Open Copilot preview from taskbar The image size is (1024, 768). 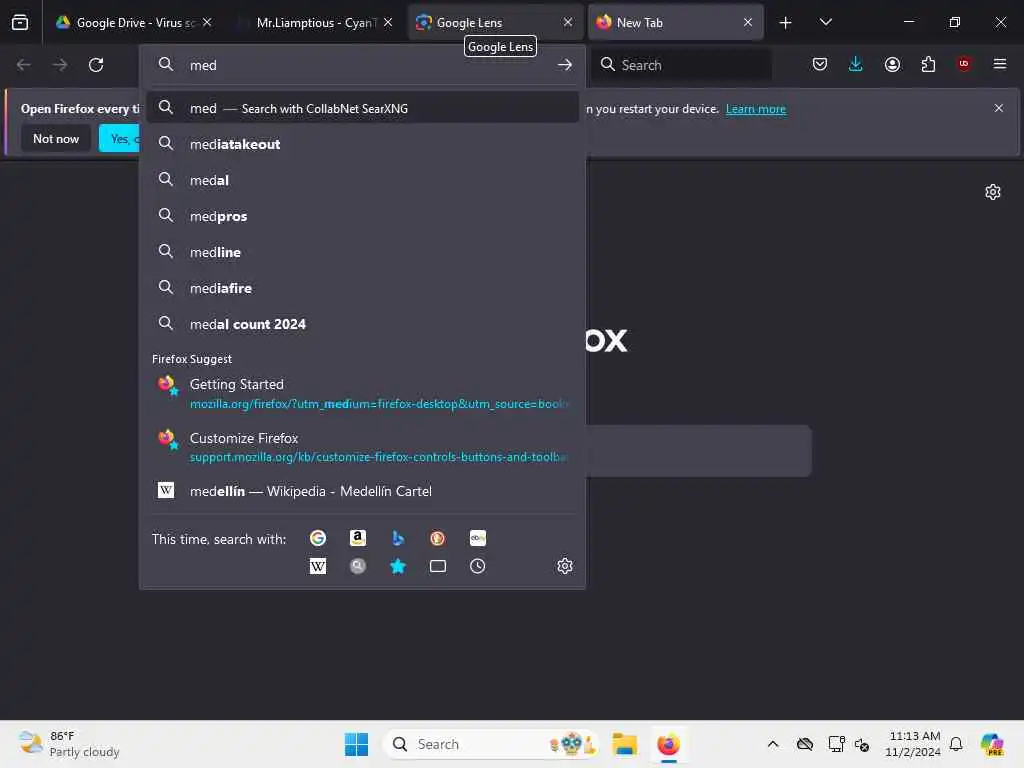[x=991, y=744]
